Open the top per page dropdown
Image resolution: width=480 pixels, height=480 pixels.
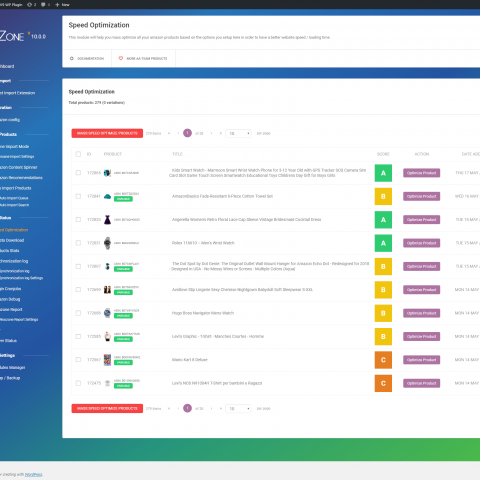click(x=238, y=133)
